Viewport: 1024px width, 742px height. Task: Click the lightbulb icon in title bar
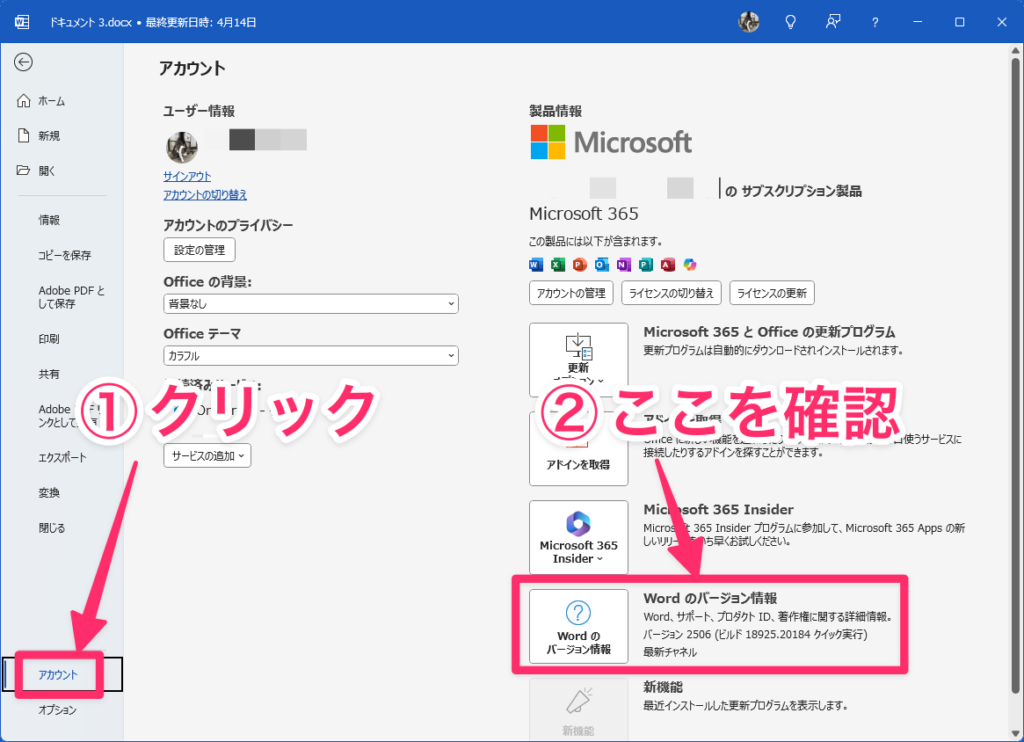[790, 22]
